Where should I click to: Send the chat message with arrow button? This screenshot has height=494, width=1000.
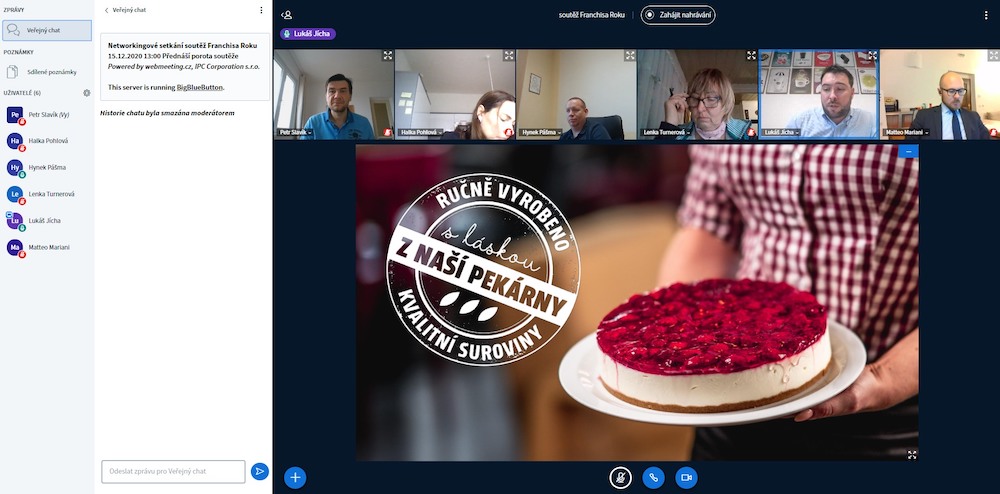[x=260, y=472]
